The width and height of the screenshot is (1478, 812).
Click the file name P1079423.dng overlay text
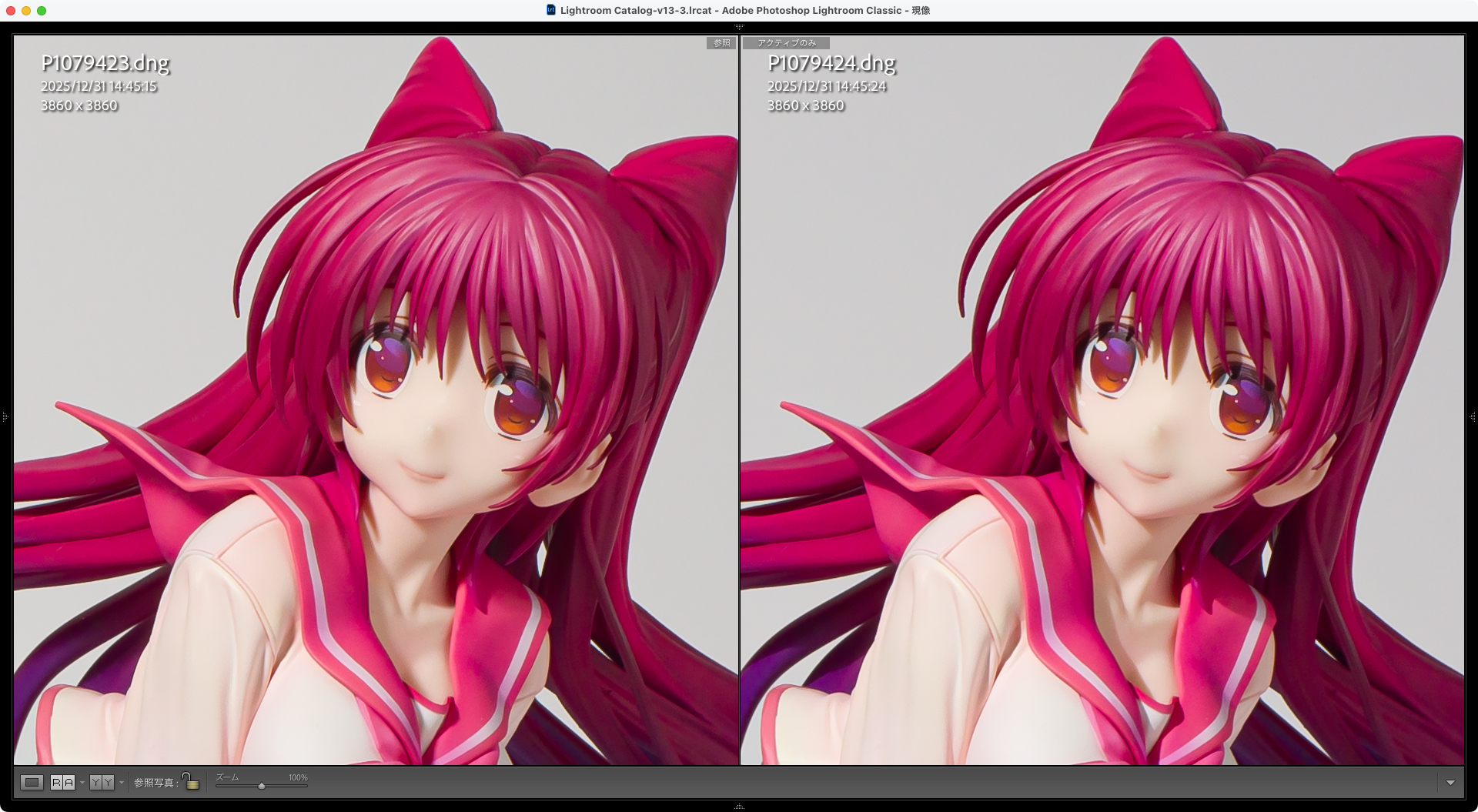coord(105,63)
